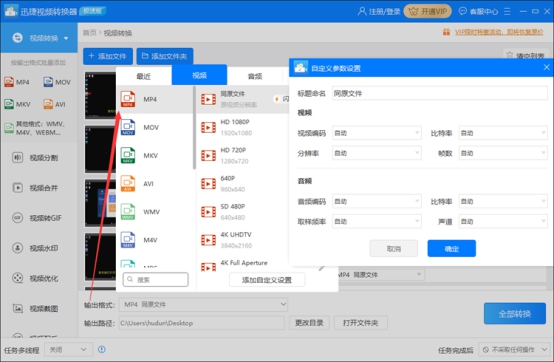The image size is (554, 362).
Task: Click the 打开文件夹 button
Action: tap(360, 323)
